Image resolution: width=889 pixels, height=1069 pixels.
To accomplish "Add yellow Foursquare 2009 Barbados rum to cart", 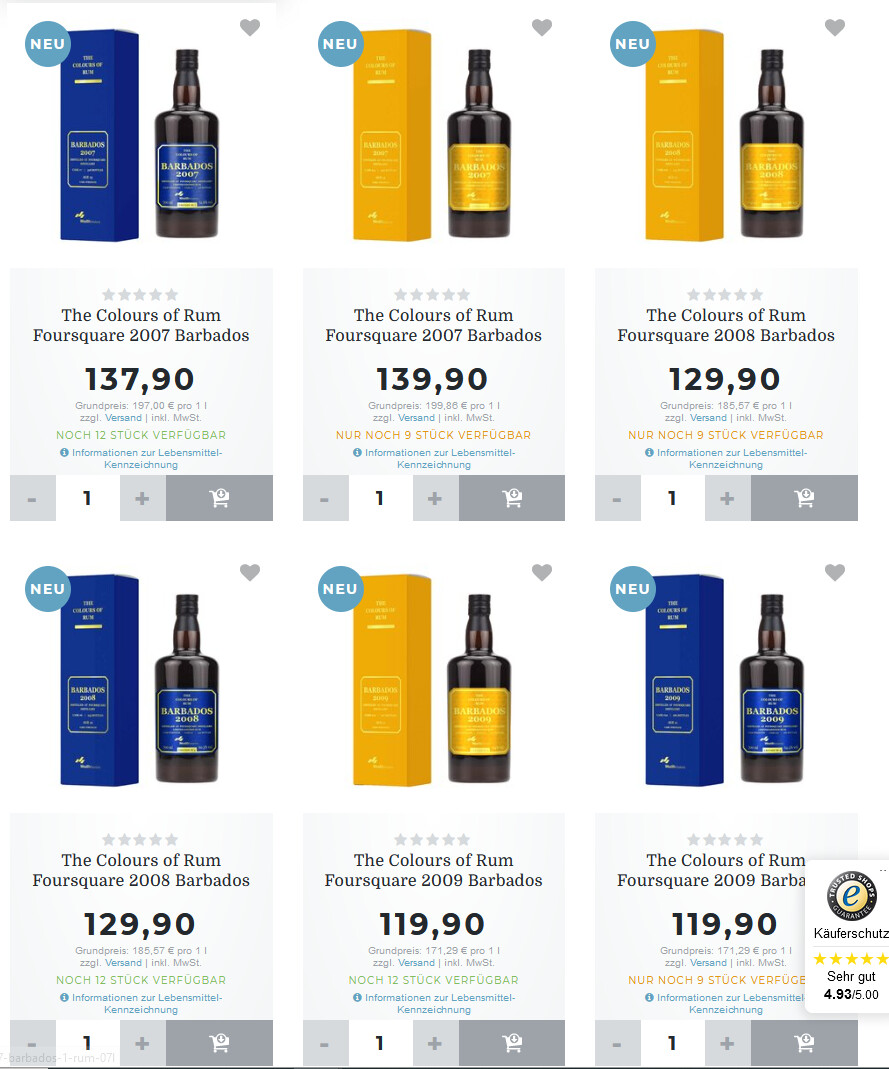I will [x=511, y=1043].
